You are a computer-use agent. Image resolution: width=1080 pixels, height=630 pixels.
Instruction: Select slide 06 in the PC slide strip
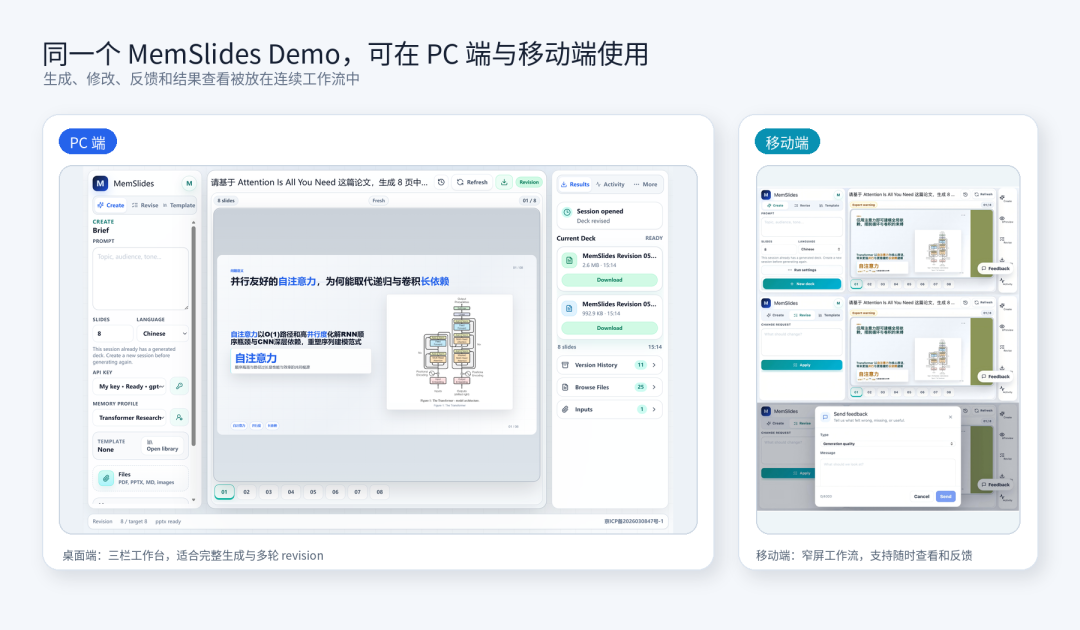point(335,492)
